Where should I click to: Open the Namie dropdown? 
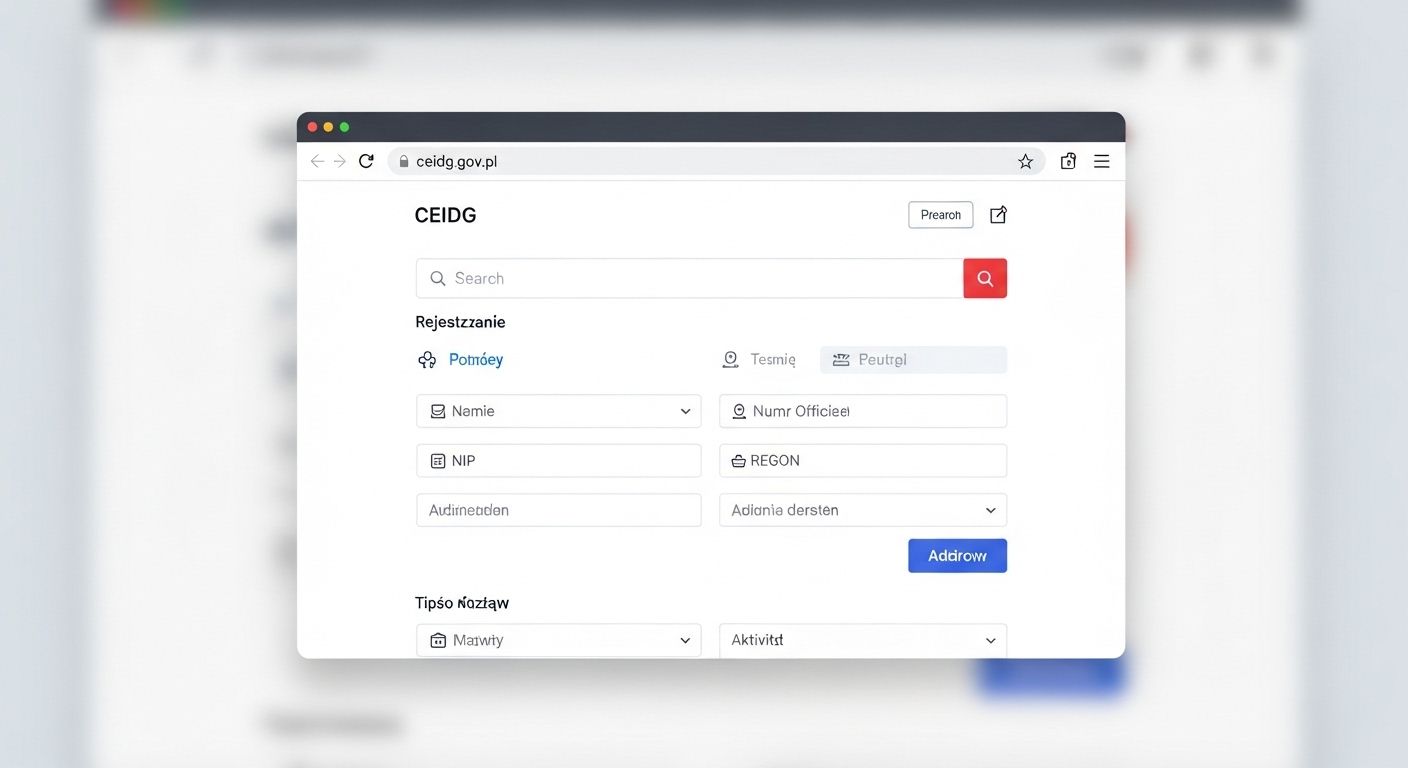[x=559, y=411]
